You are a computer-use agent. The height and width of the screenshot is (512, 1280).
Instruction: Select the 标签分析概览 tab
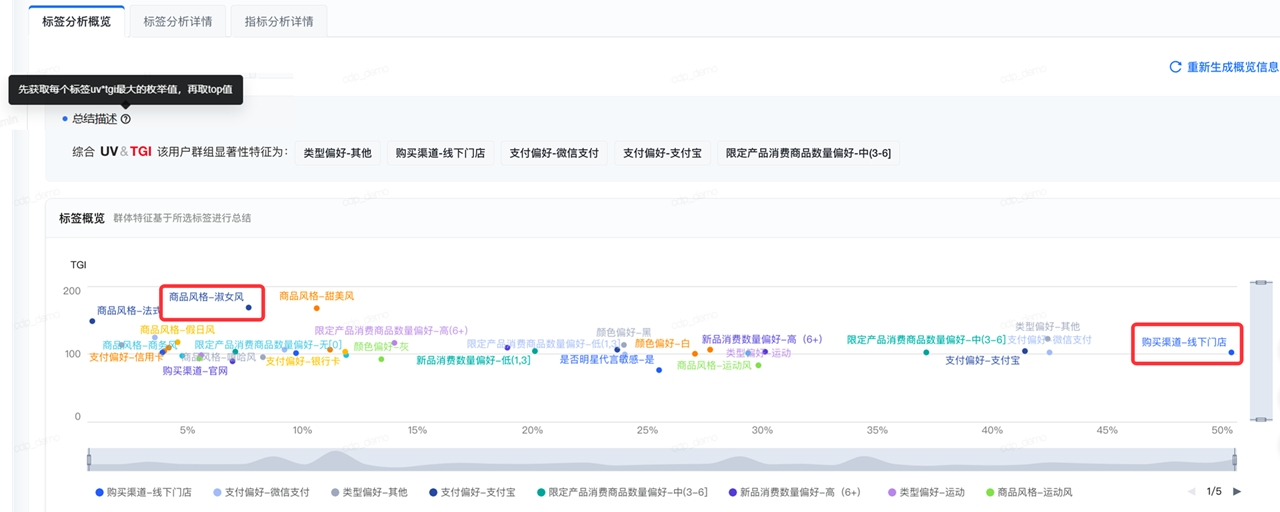[x=76, y=21]
